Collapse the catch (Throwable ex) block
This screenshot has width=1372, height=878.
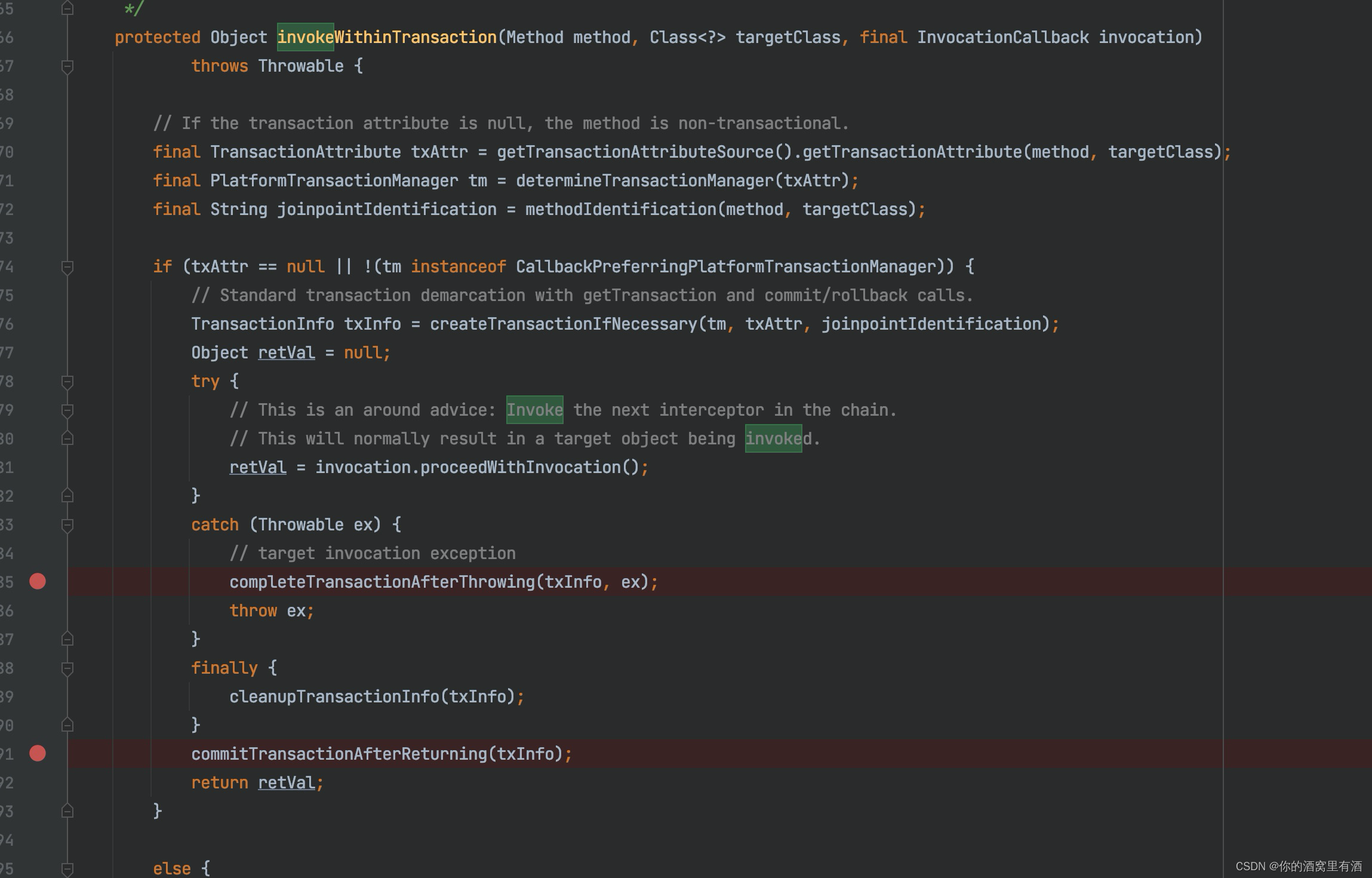pyautogui.click(x=67, y=525)
